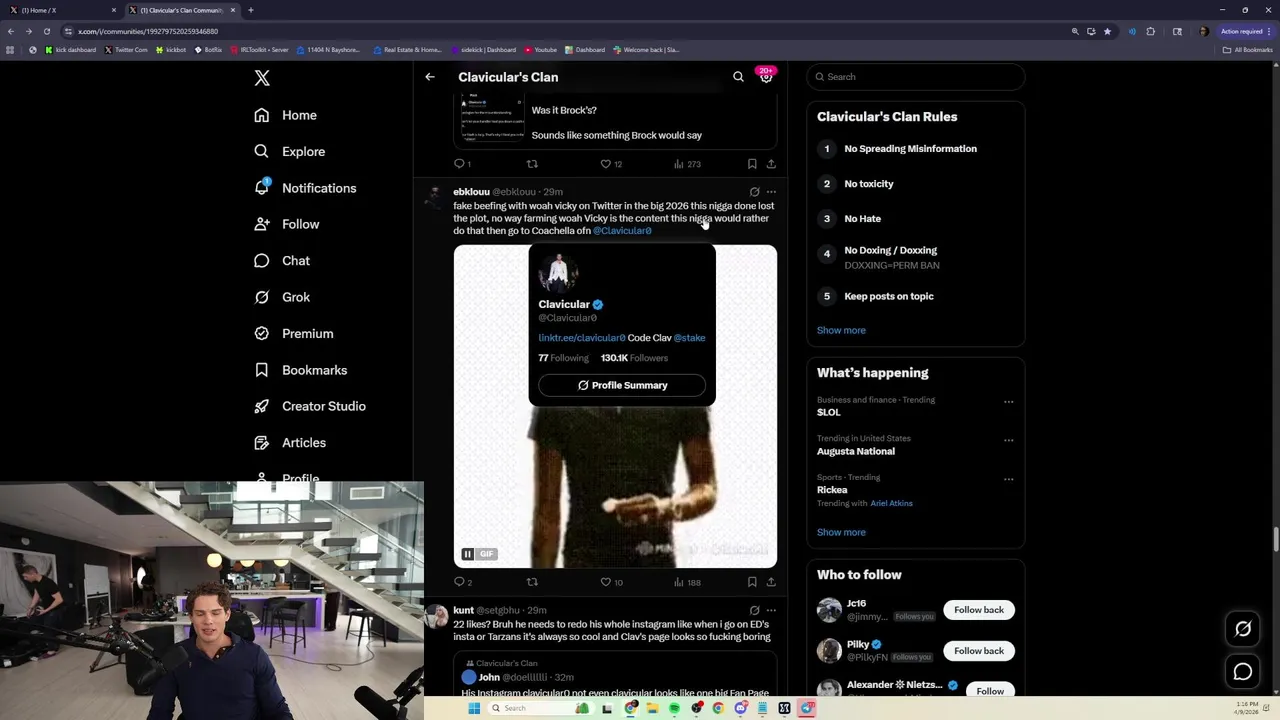Open the floating chat messages button
The image size is (1280, 720).
[x=1243, y=672]
